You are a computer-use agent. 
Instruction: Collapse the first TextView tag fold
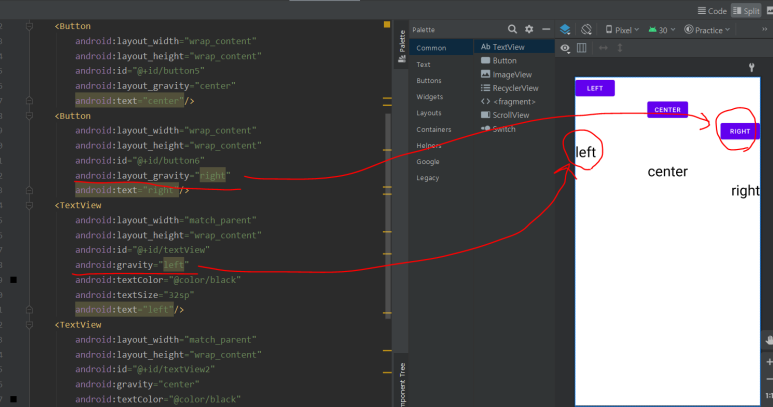point(29,205)
